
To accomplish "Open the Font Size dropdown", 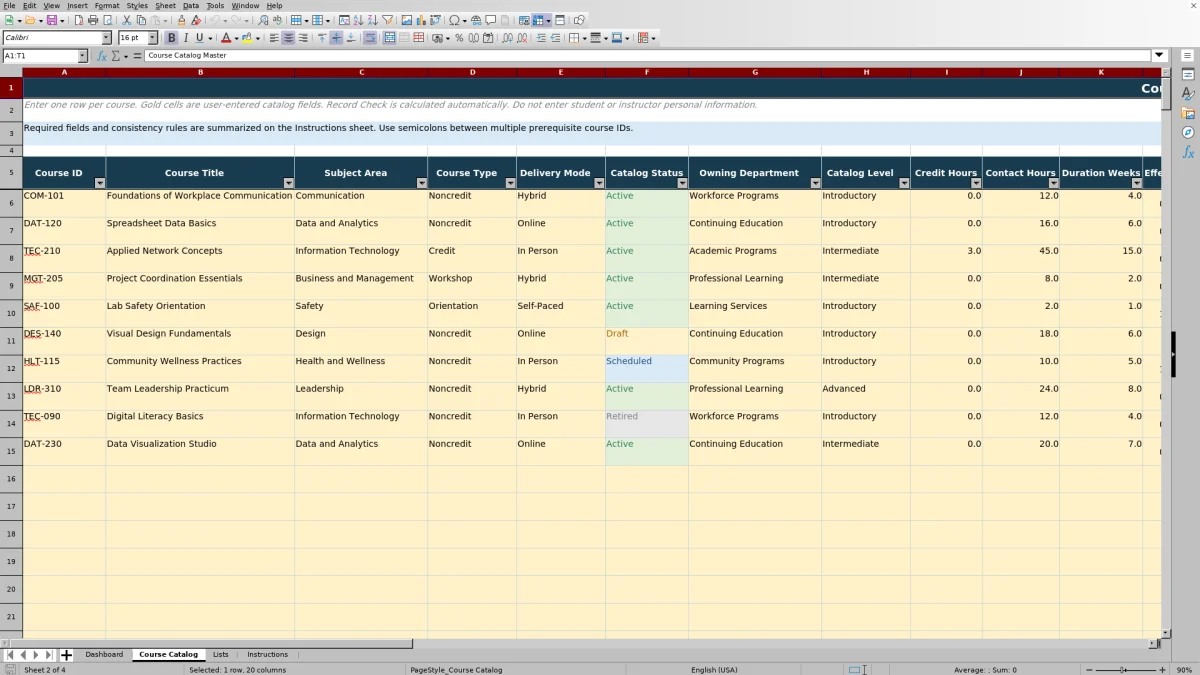I will (x=153, y=38).
